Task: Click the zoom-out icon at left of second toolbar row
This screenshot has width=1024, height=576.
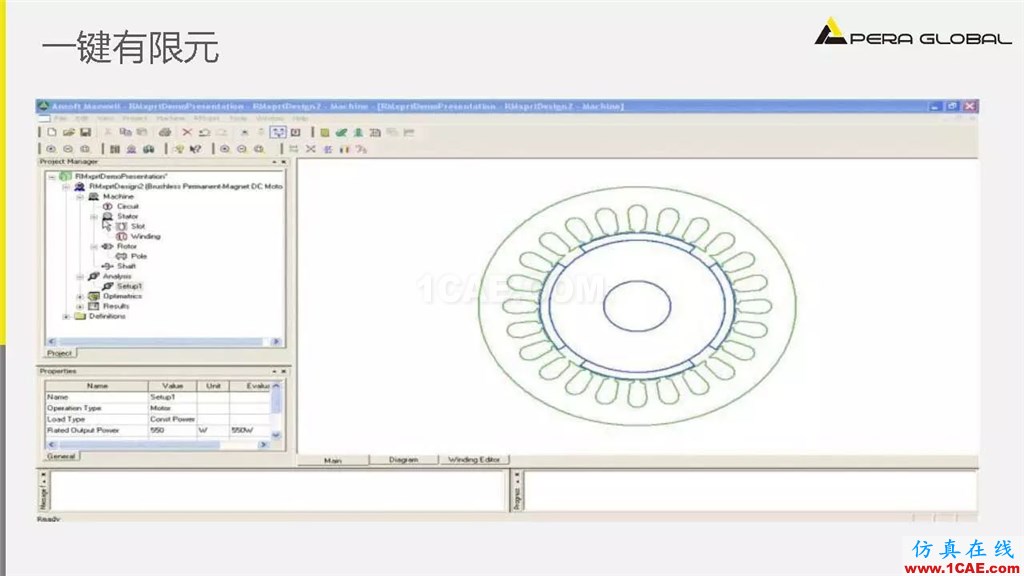Action: (68, 150)
